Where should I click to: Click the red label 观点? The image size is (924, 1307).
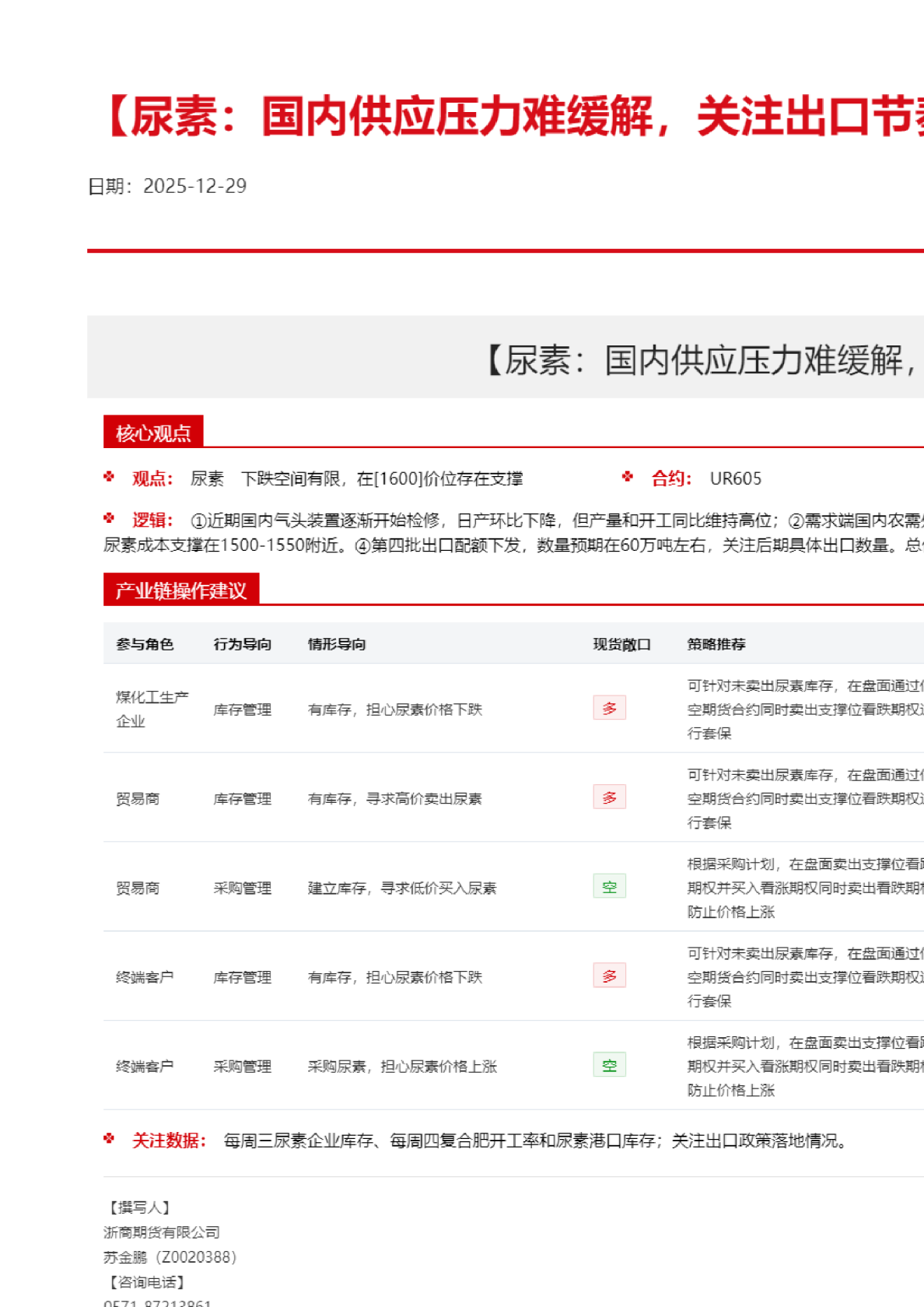click(152, 478)
